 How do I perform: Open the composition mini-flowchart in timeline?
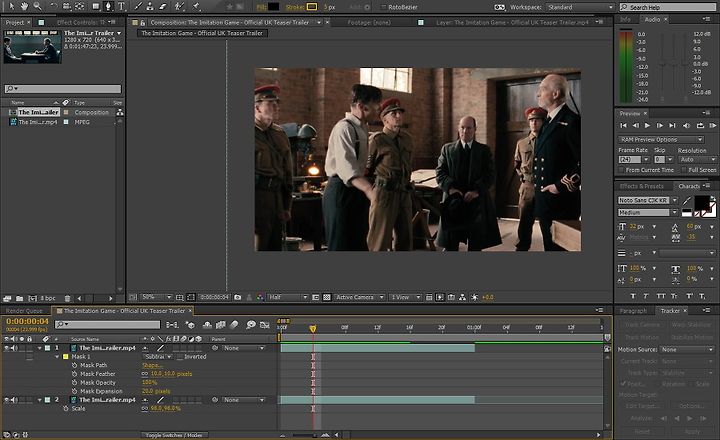point(172,325)
